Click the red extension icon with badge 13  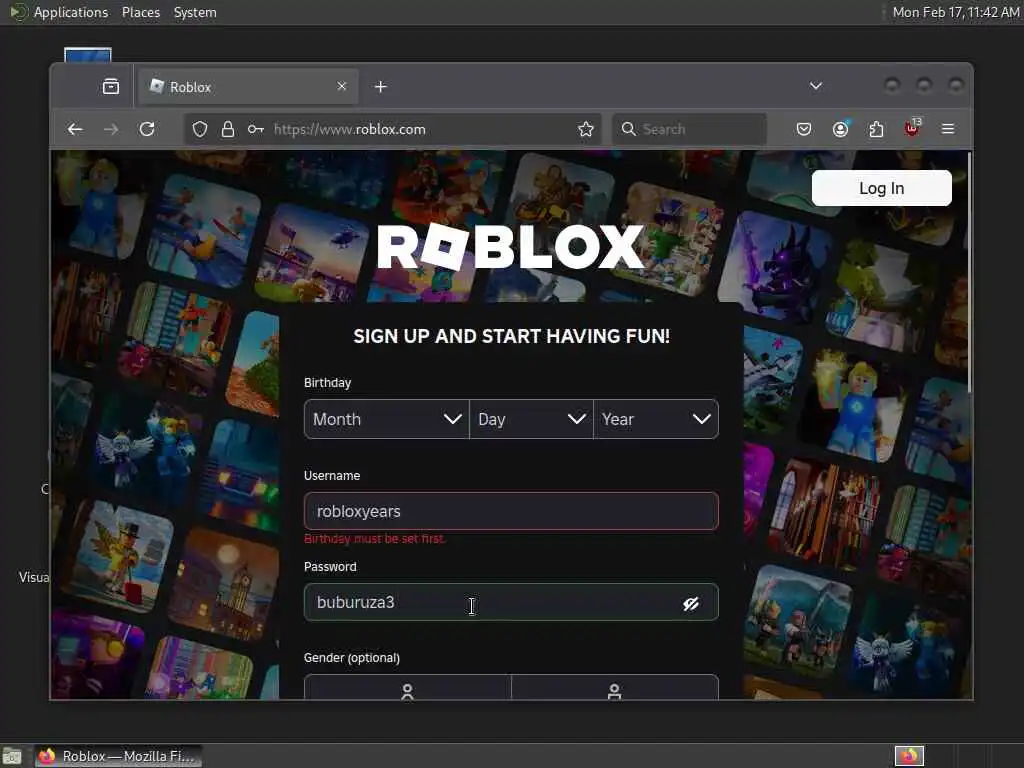[x=912, y=128]
